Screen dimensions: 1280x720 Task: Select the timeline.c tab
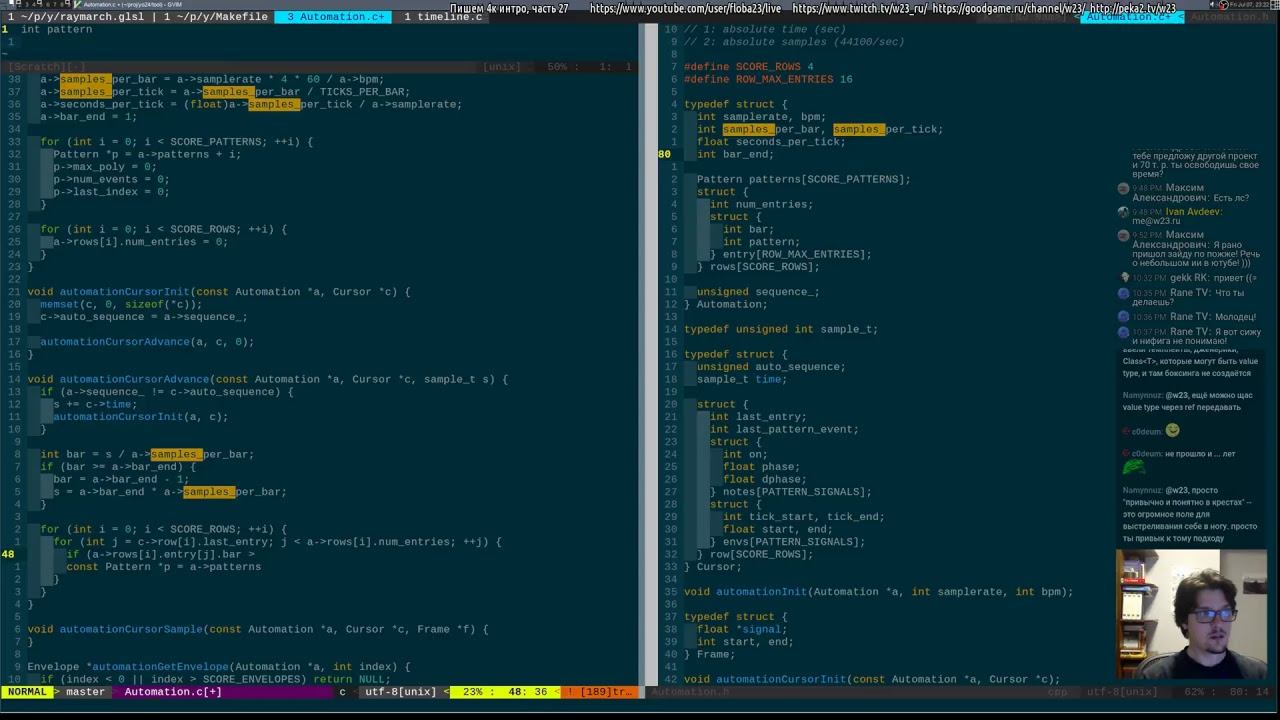tap(443, 17)
